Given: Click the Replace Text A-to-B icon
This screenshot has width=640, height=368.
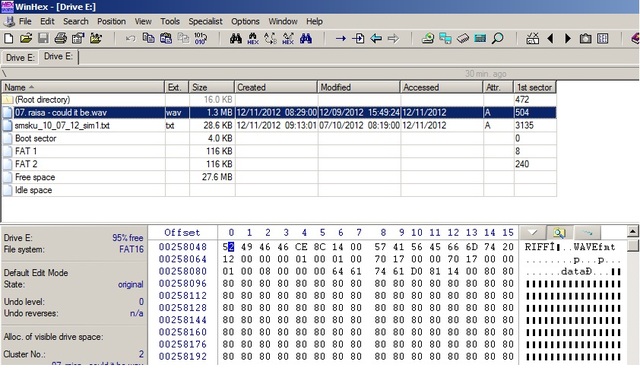Looking at the screenshot, I should (270, 38).
